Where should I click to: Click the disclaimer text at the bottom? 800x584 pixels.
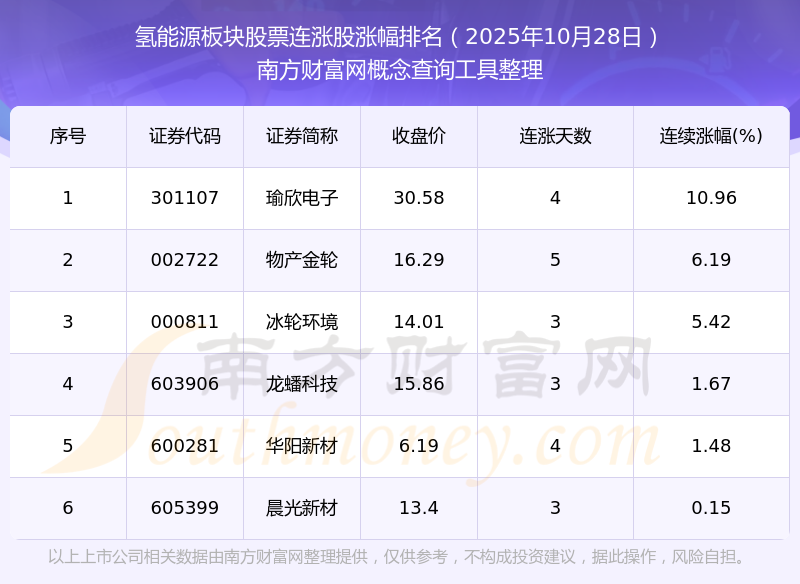[x=399, y=557]
